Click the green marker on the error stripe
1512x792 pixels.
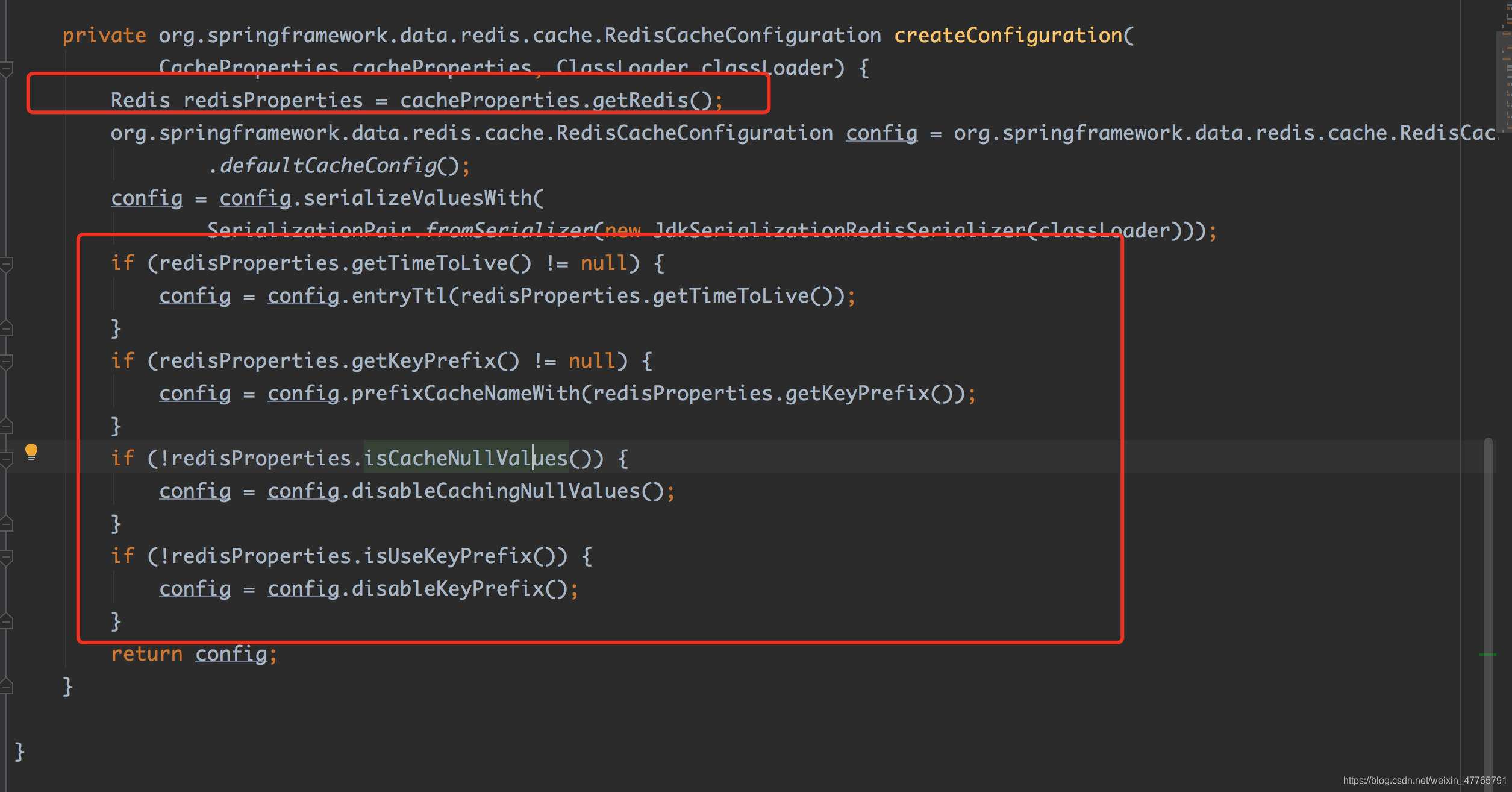click(x=1488, y=654)
